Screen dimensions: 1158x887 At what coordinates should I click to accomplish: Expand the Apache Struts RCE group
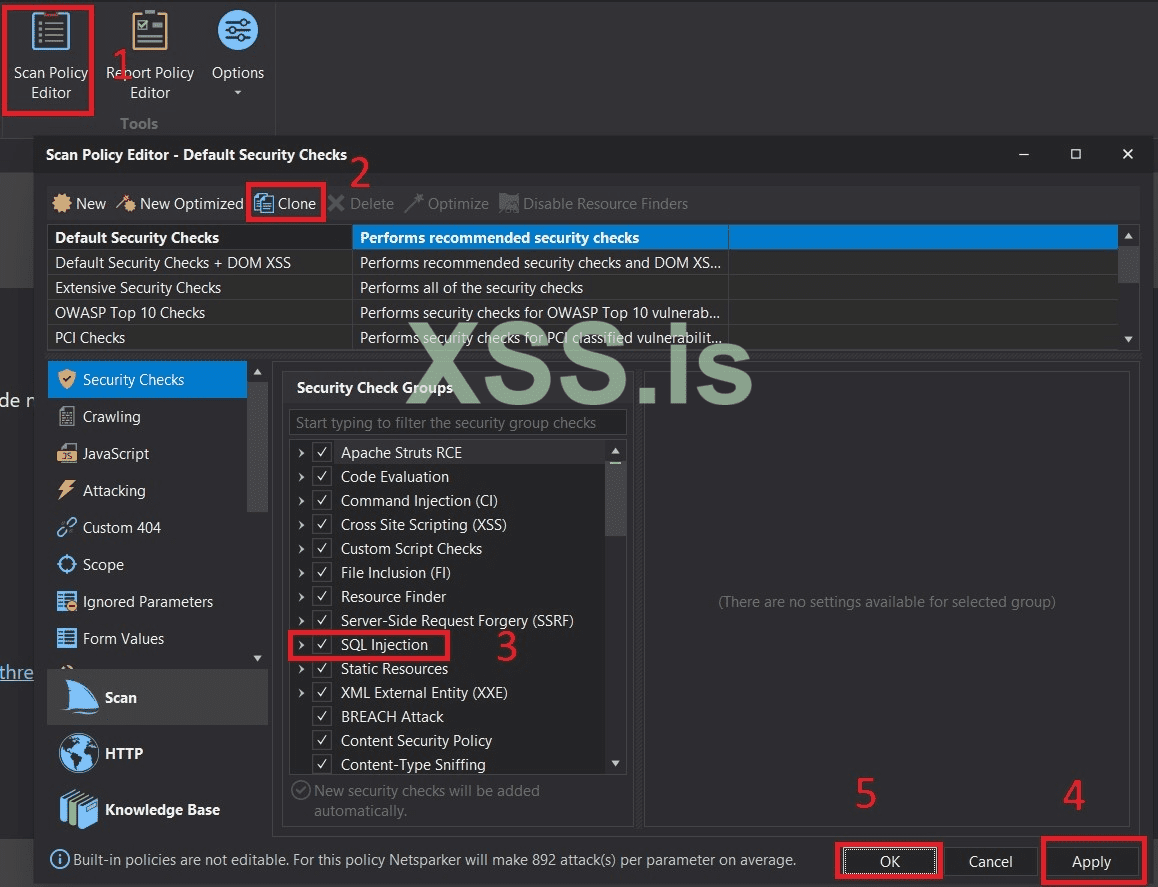click(x=301, y=452)
